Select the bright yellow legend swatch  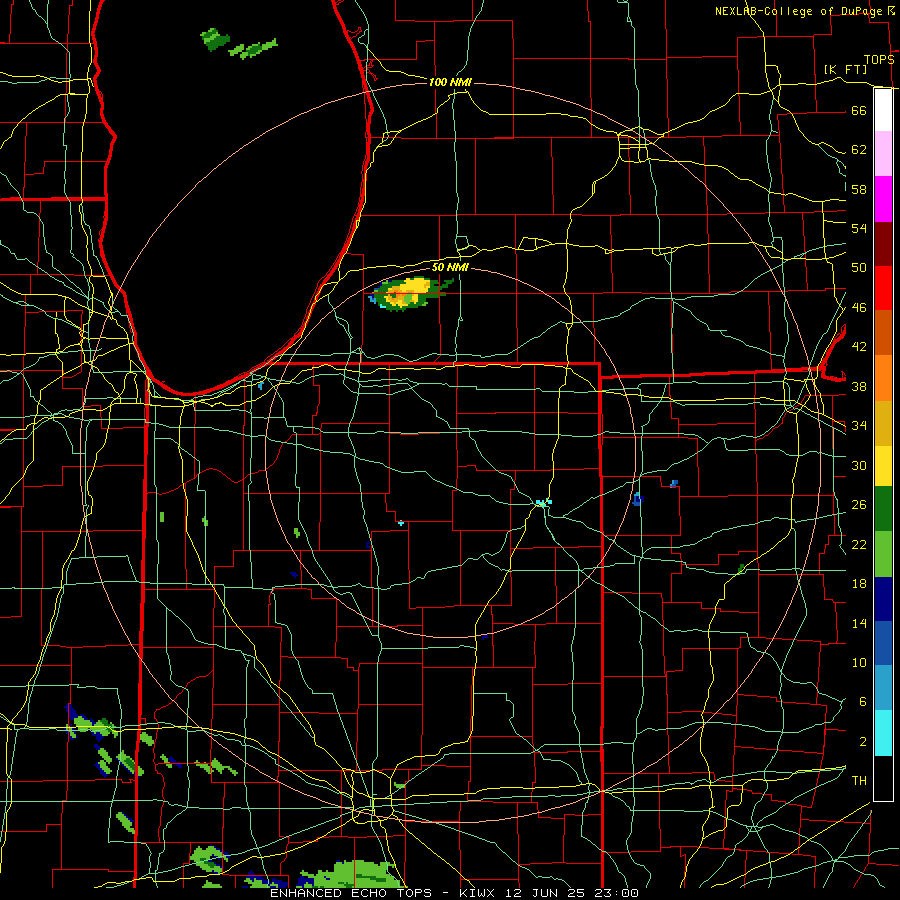tap(883, 465)
